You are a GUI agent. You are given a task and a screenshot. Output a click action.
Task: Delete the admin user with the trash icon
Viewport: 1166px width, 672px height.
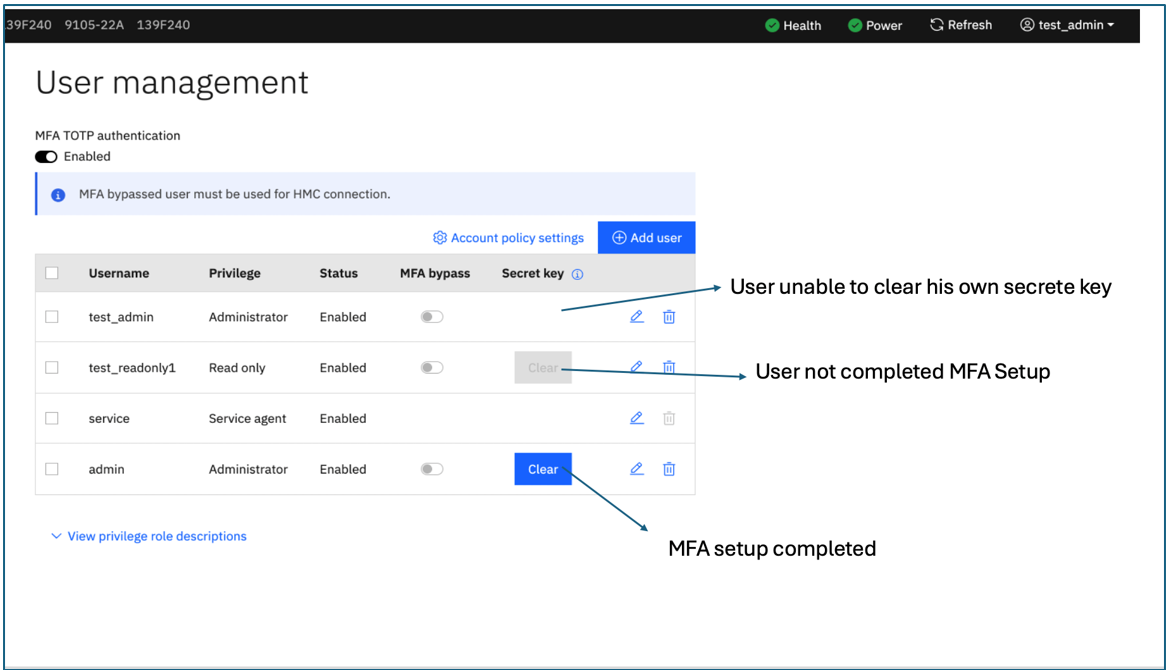(669, 469)
